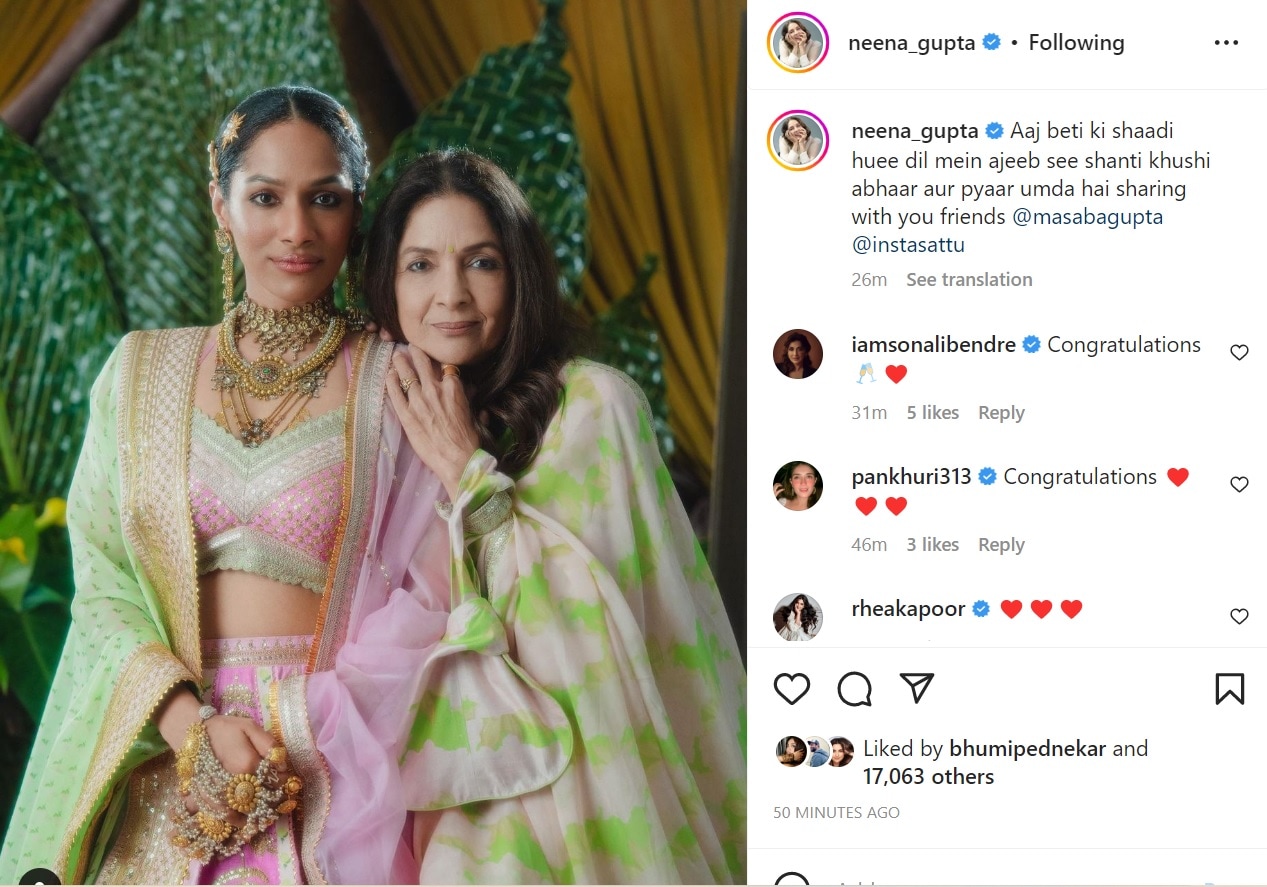View 17,063 others who liked

tap(928, 777)
